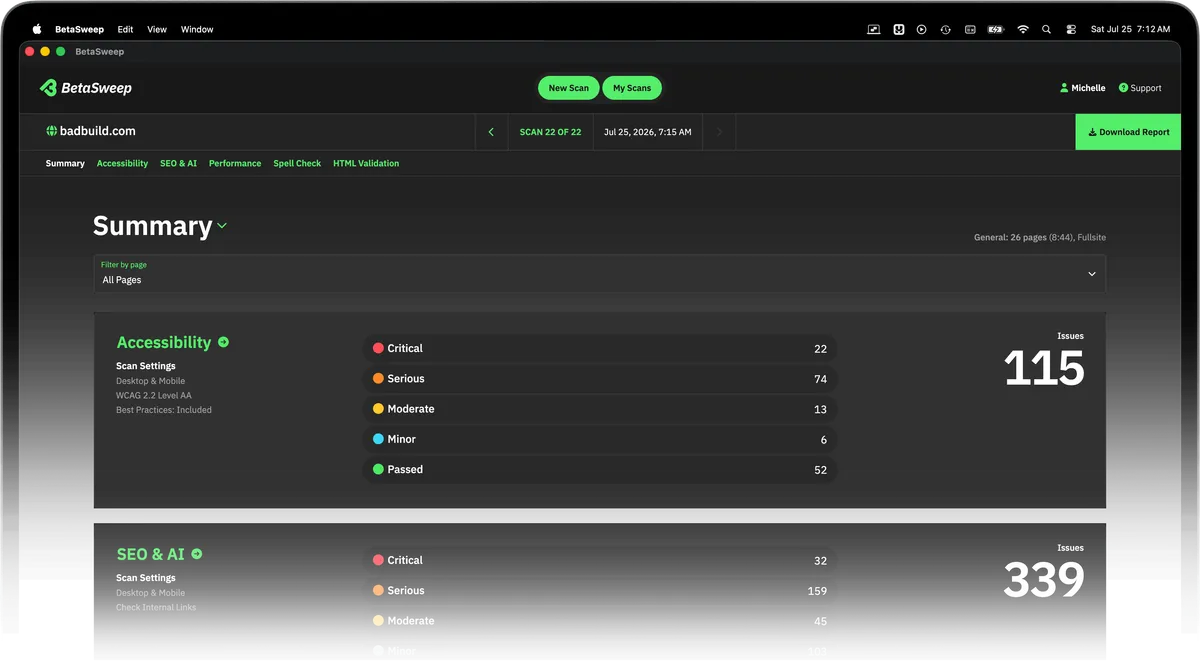1200x665 pixels.
Task: Open the Window menu
Action: tap(197, 29)
